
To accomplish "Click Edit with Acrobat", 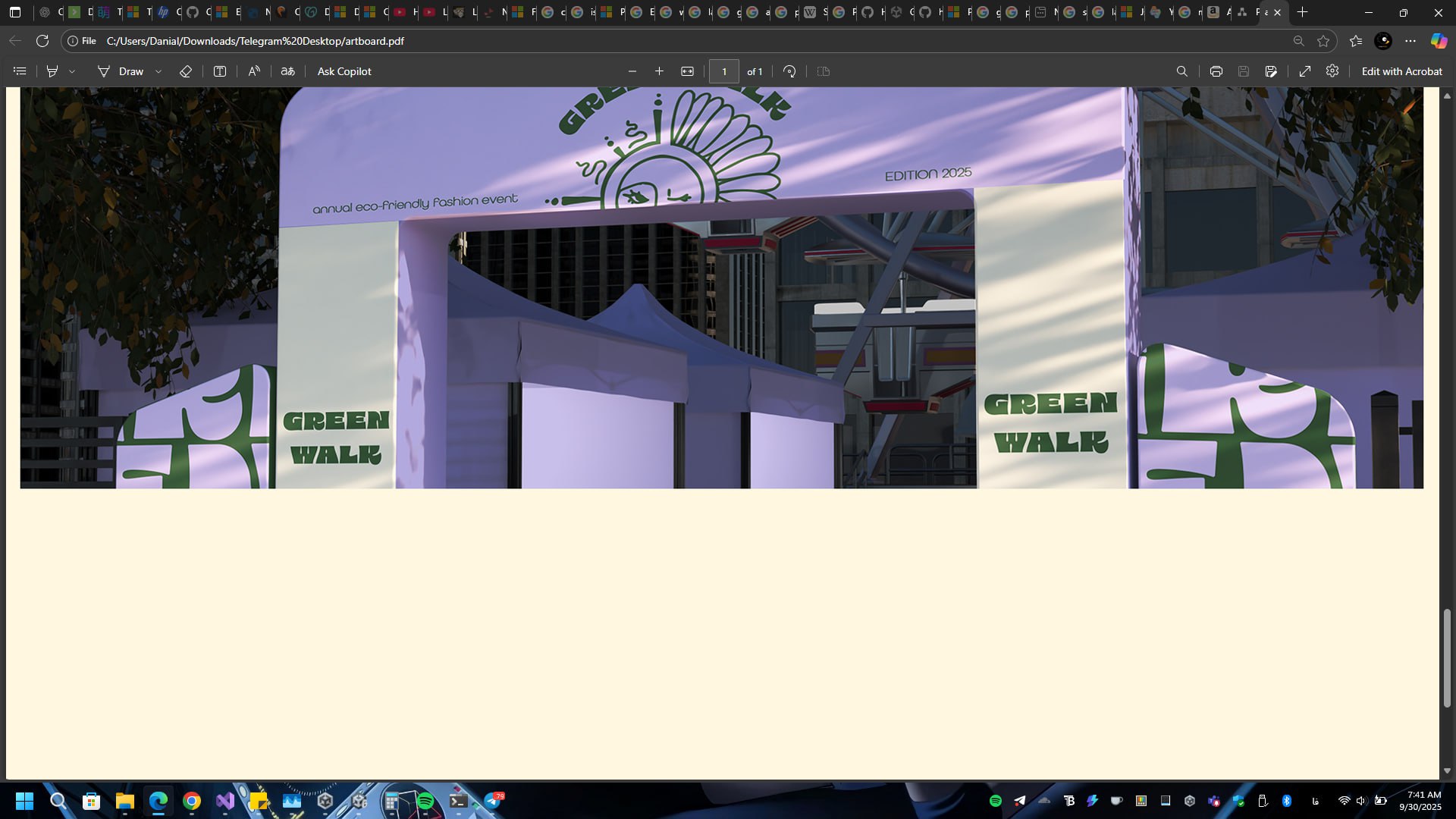I will 1401,71.
